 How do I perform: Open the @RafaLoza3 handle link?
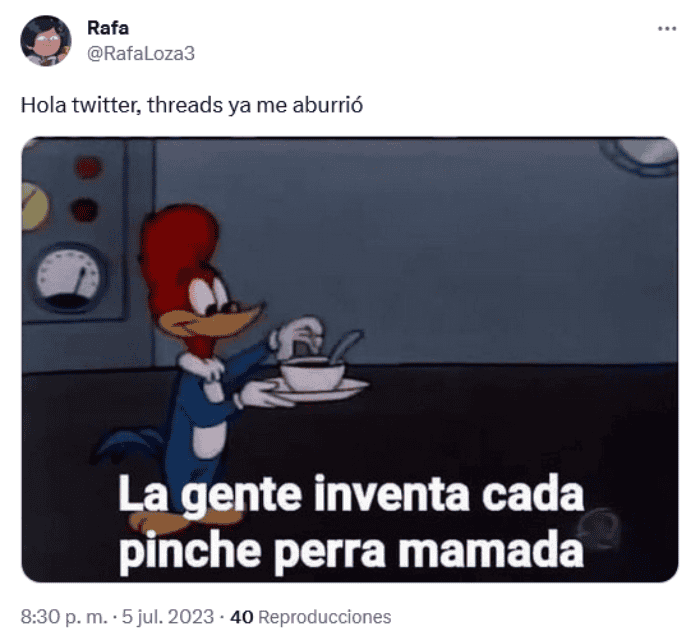[141, 54]
